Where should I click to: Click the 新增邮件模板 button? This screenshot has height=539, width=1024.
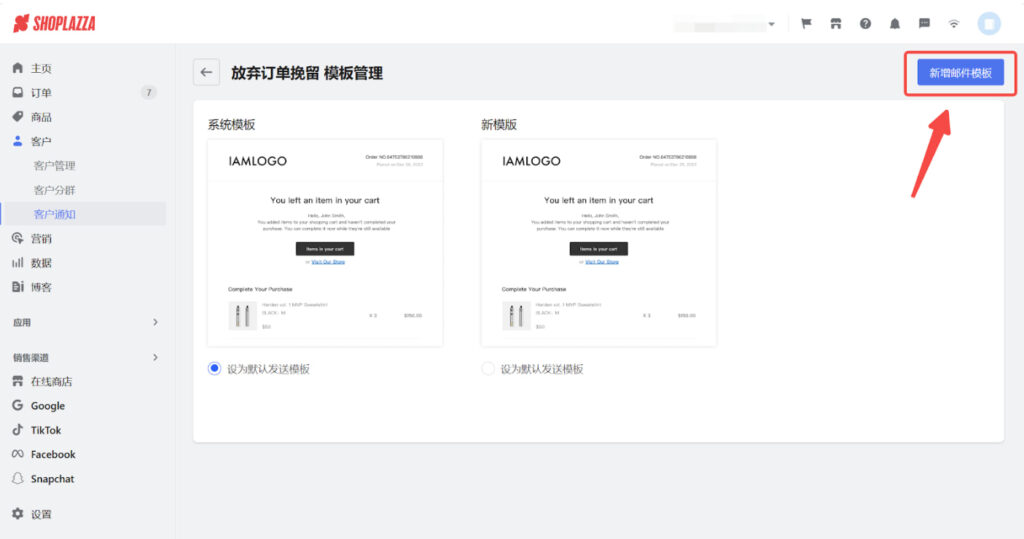click(x=961, y=73)
